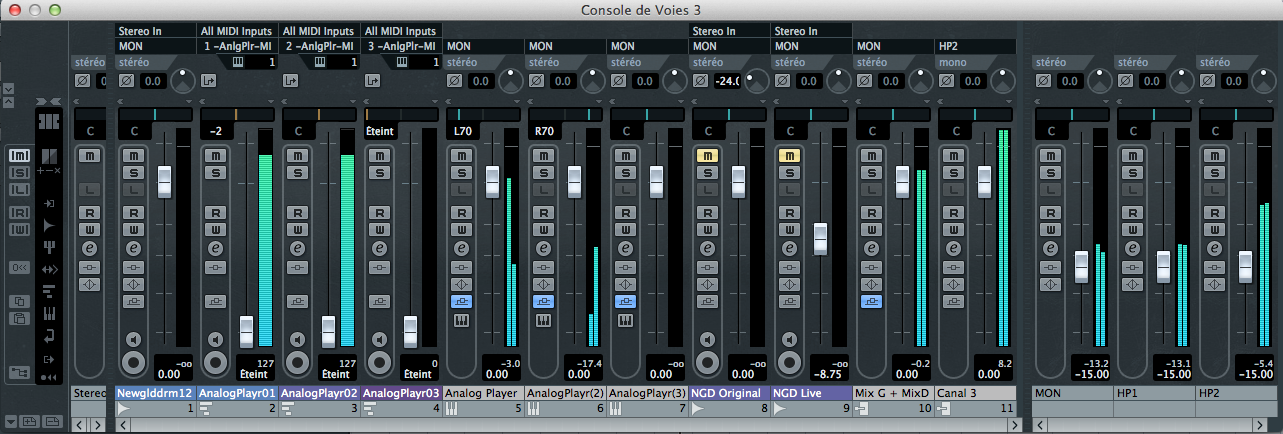Open the Stereo In input routing of Newglddrm12

(155, 32)
